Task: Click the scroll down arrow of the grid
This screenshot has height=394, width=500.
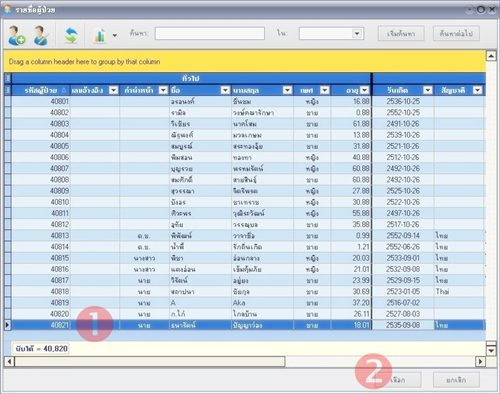Action: (491, 350)
